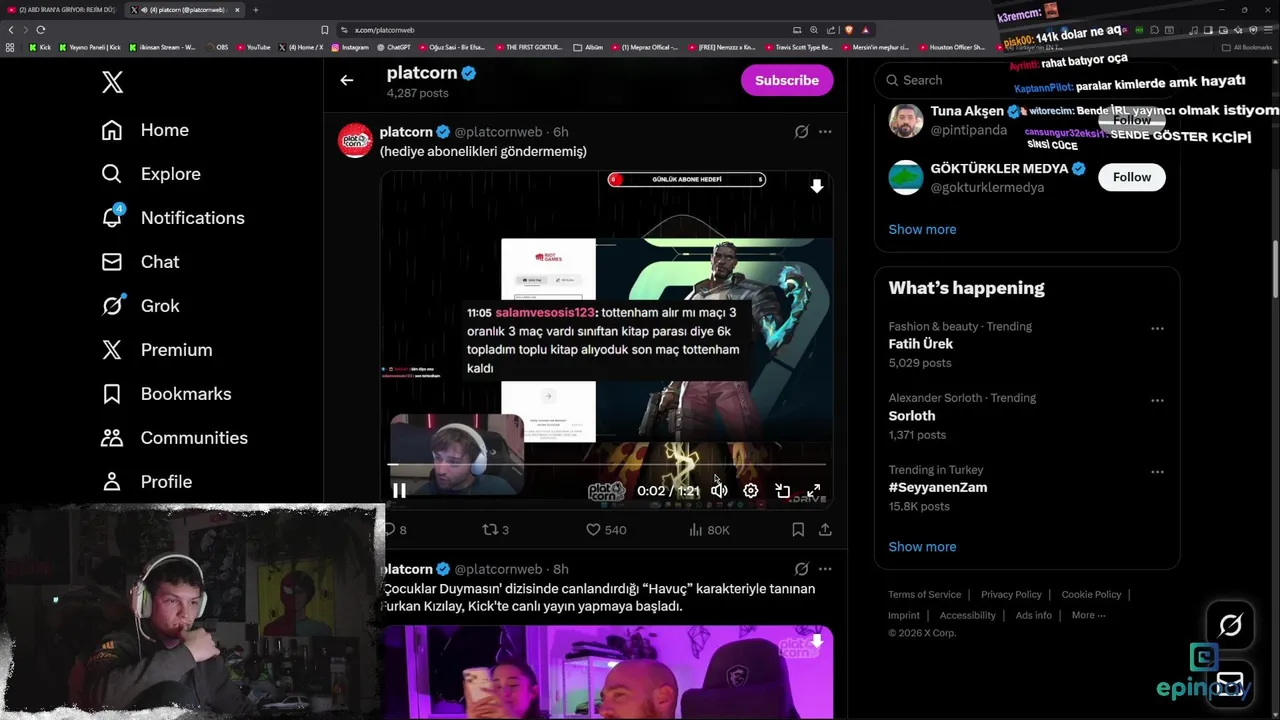Share the 6h post

tap(825, 530)
